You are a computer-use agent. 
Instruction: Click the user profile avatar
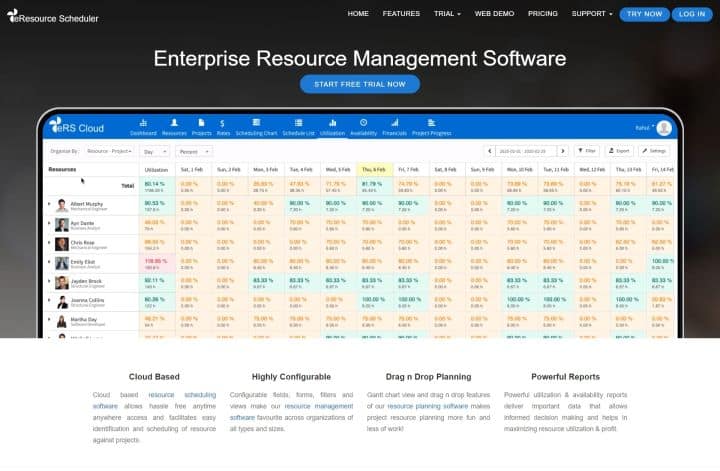664,128
